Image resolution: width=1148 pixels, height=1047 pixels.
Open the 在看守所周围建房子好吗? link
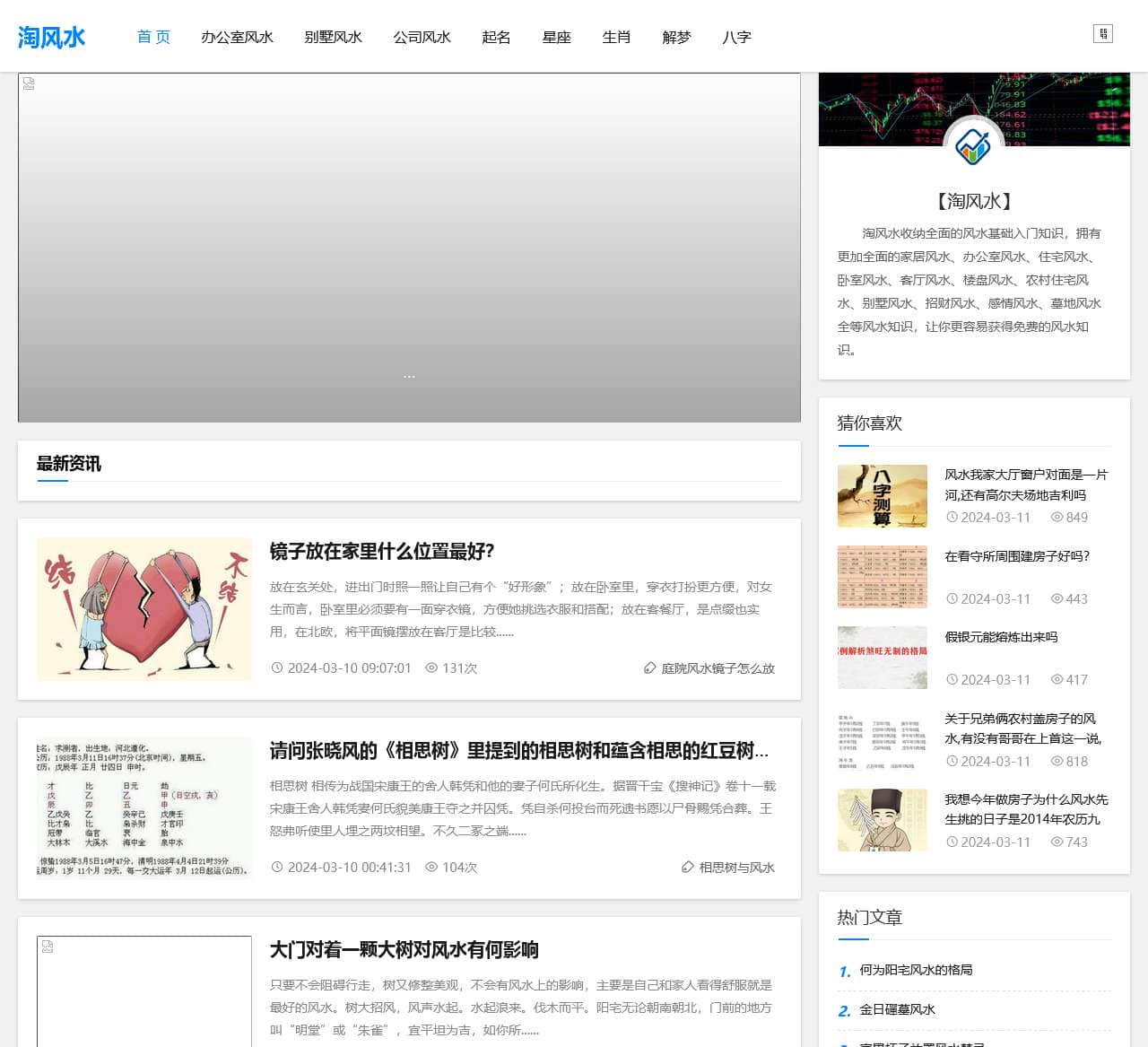click(x=1017, y=556)
